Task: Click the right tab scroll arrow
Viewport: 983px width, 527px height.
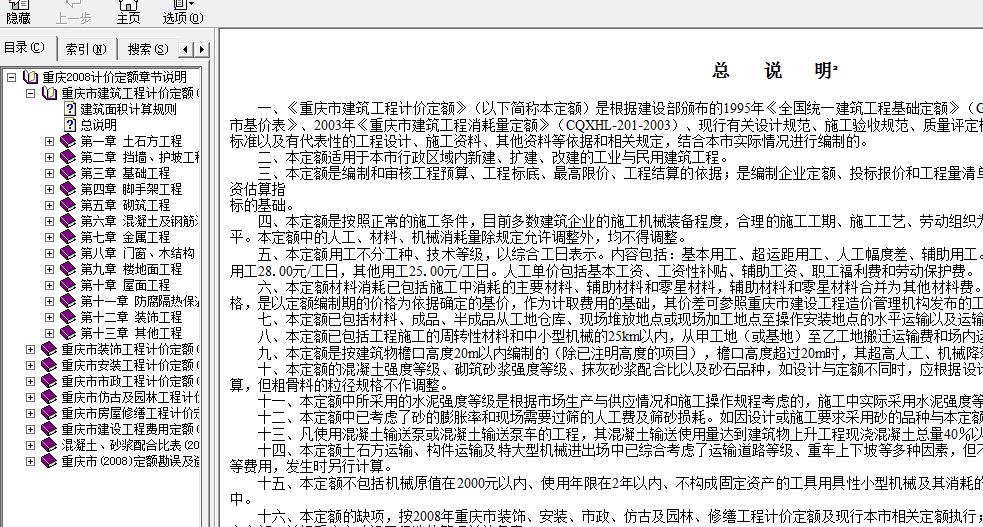Action: (201, 50)
